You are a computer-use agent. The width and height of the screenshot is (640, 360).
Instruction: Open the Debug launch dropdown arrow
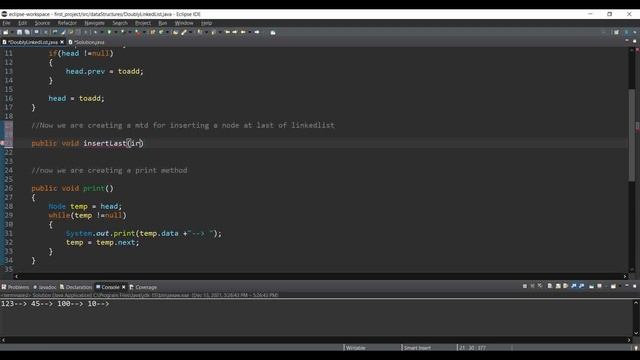click(x=116, y=32)
